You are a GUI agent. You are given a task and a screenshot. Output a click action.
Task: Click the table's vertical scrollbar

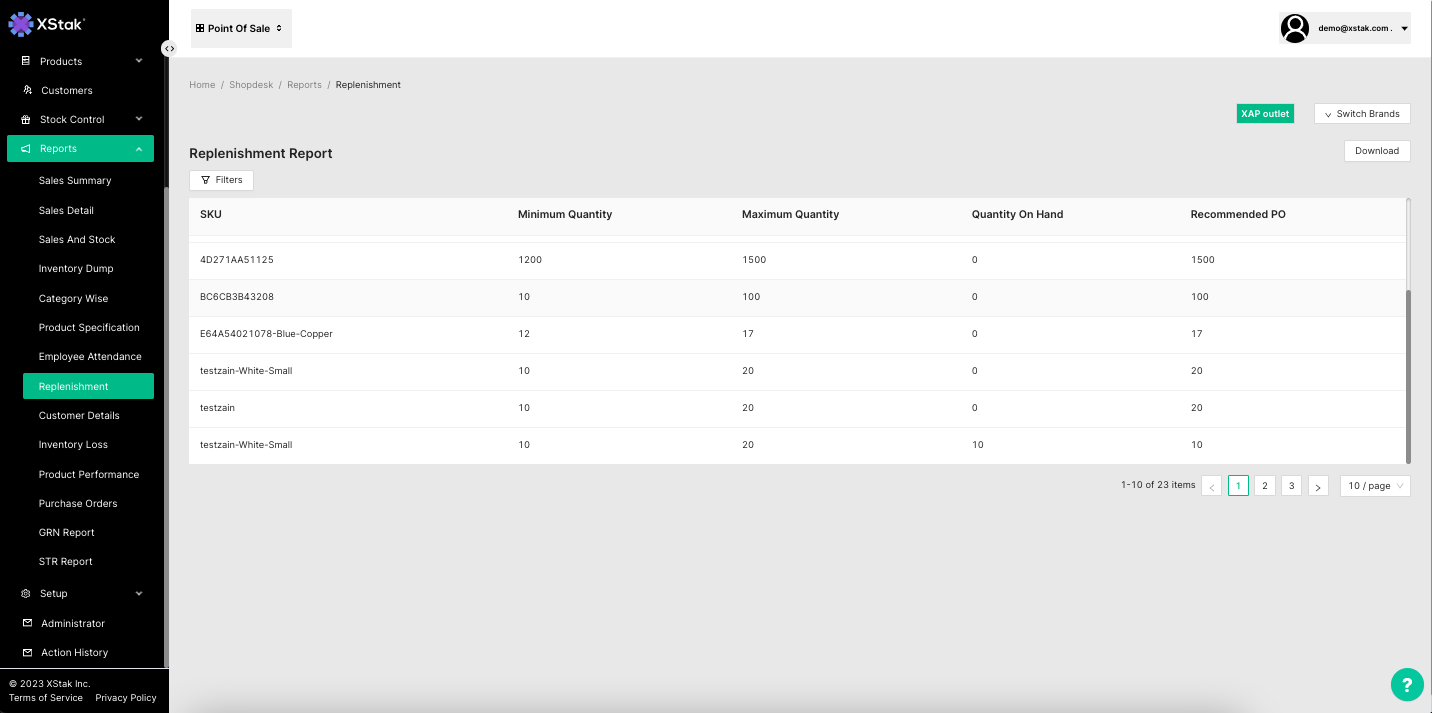[1408, 375]
